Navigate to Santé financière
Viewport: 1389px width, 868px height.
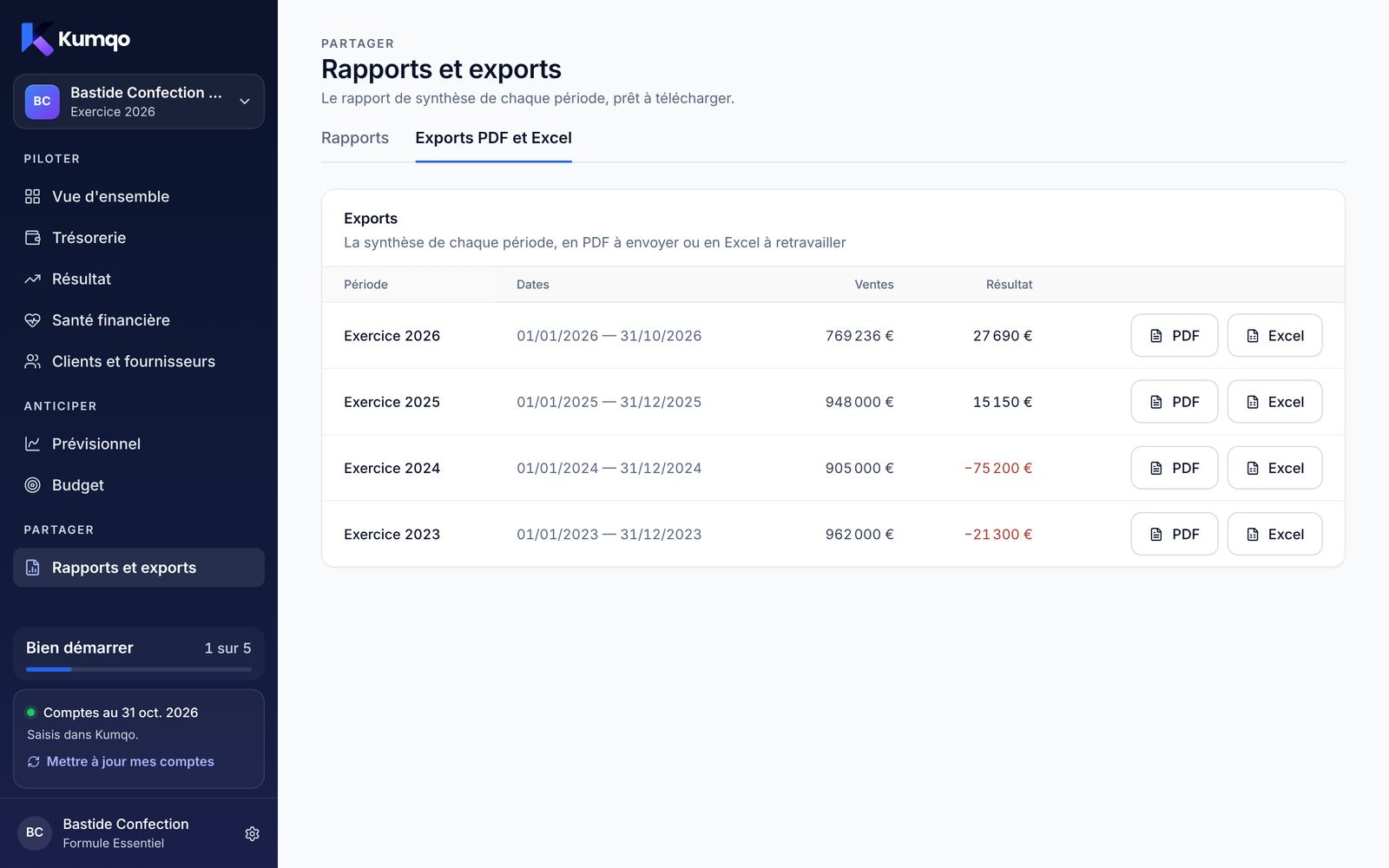(x=139, y=320)
